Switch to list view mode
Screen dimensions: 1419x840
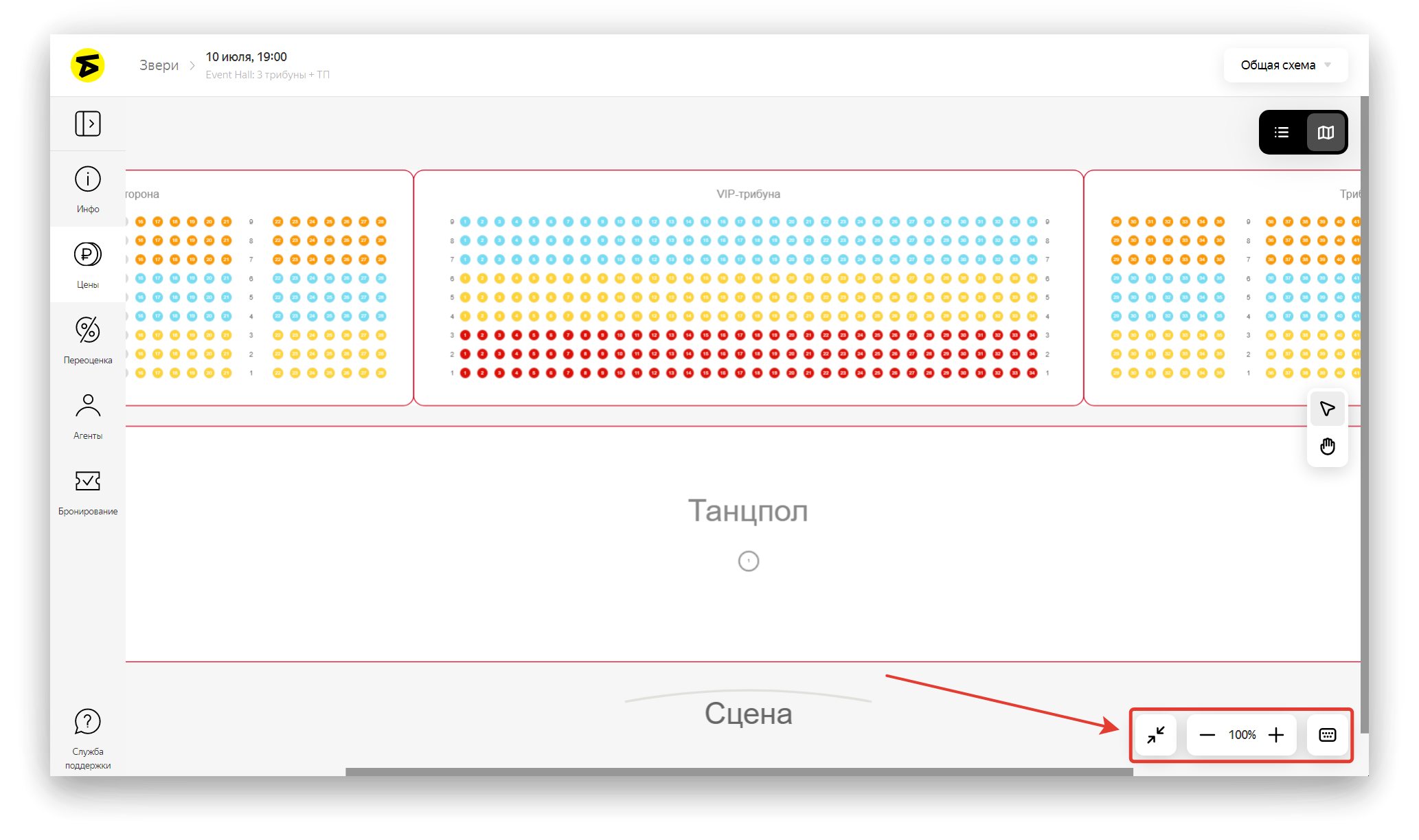coord(1282,133)
